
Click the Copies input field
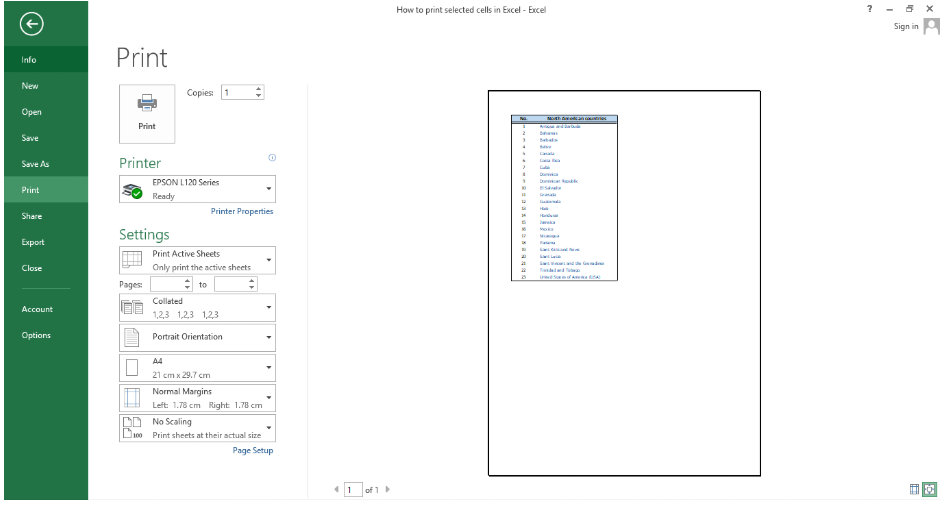coord(238,93)
